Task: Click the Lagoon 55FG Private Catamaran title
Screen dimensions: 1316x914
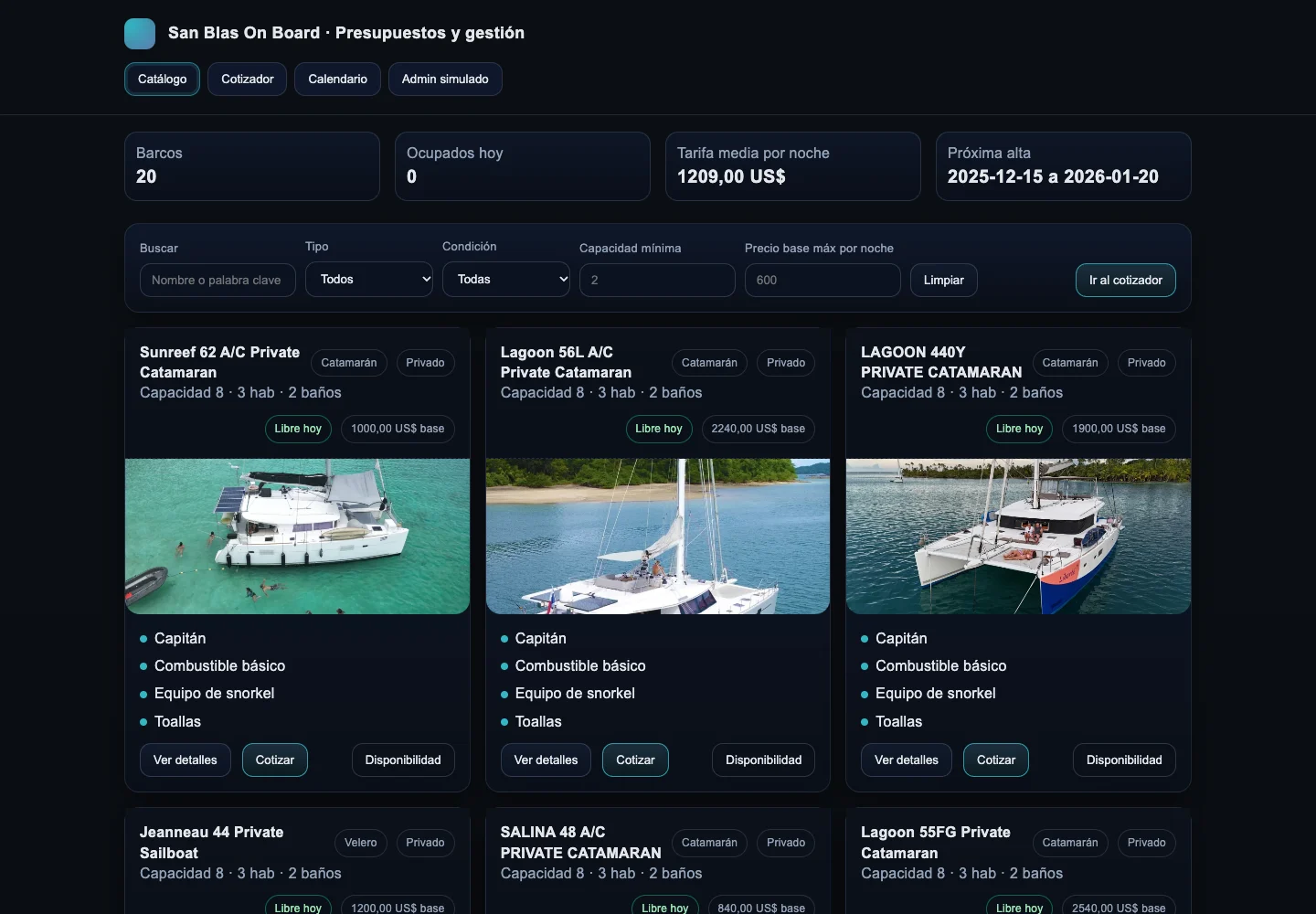Action: (x=936, y=843)
